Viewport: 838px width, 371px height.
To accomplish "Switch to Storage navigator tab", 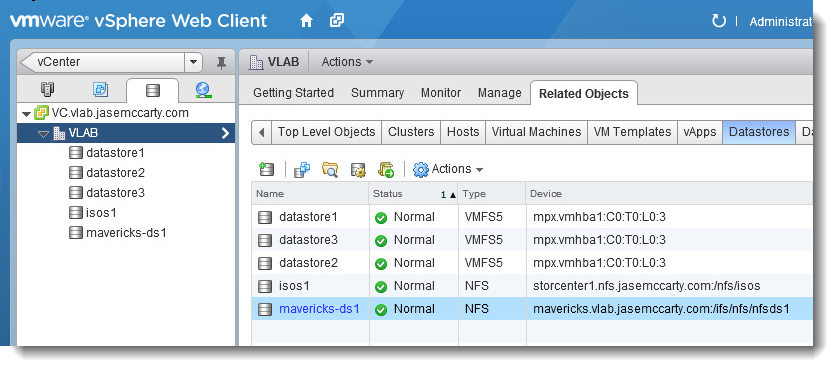I will click(x=153, y=91).
